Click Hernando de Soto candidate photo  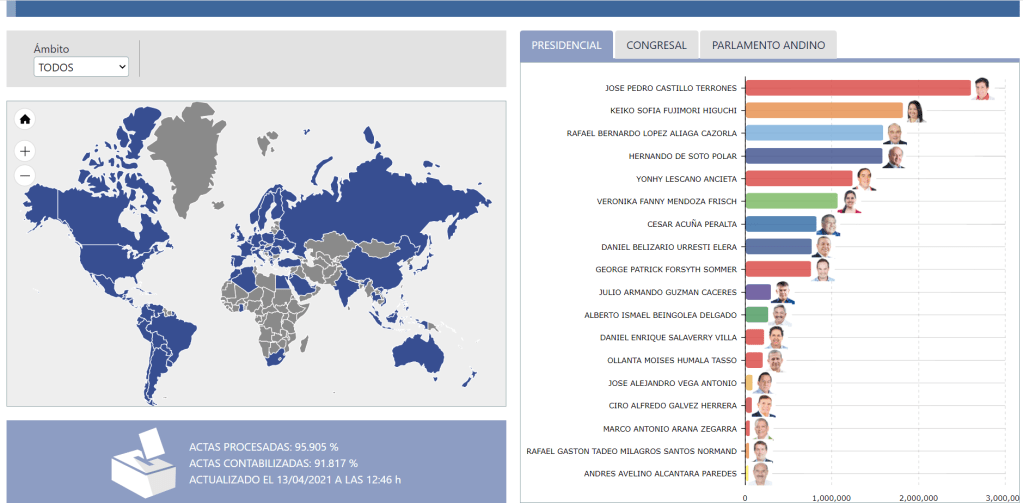pyautogui.click(x=894, y=157)
